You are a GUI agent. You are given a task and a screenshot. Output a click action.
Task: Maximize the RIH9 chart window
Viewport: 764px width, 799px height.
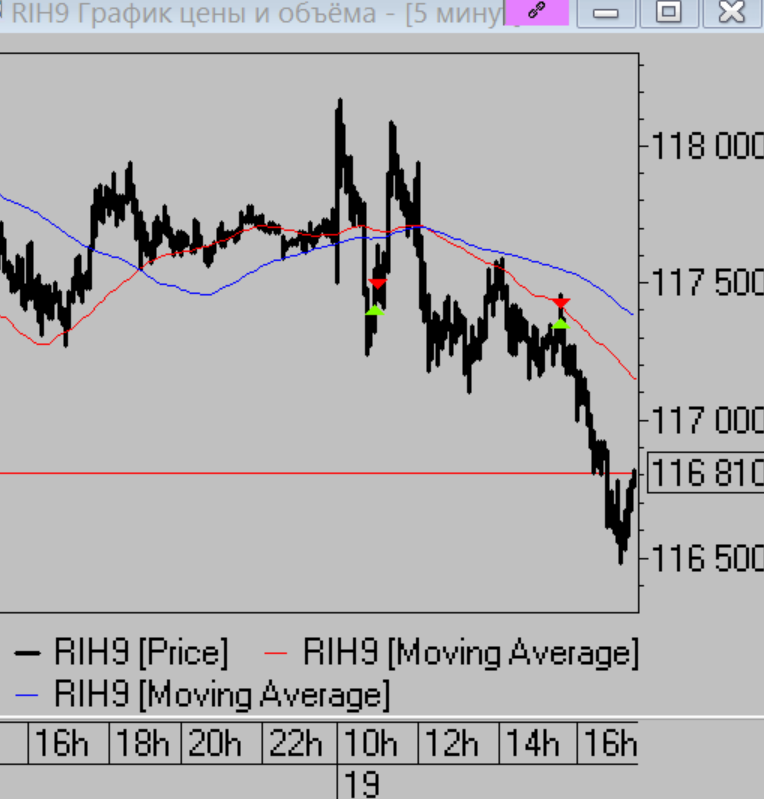click(x=668, y=13)
